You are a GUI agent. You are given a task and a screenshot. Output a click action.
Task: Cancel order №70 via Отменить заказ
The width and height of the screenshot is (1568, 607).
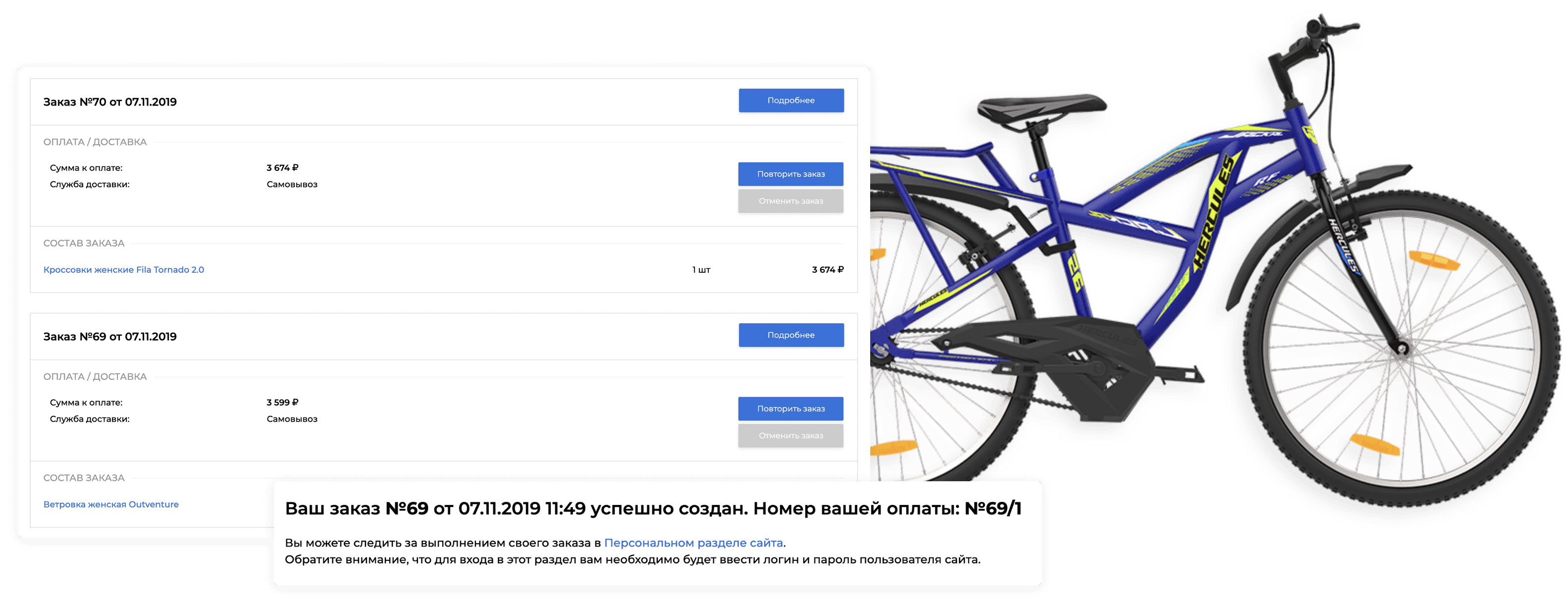click(x=790, y=202)
